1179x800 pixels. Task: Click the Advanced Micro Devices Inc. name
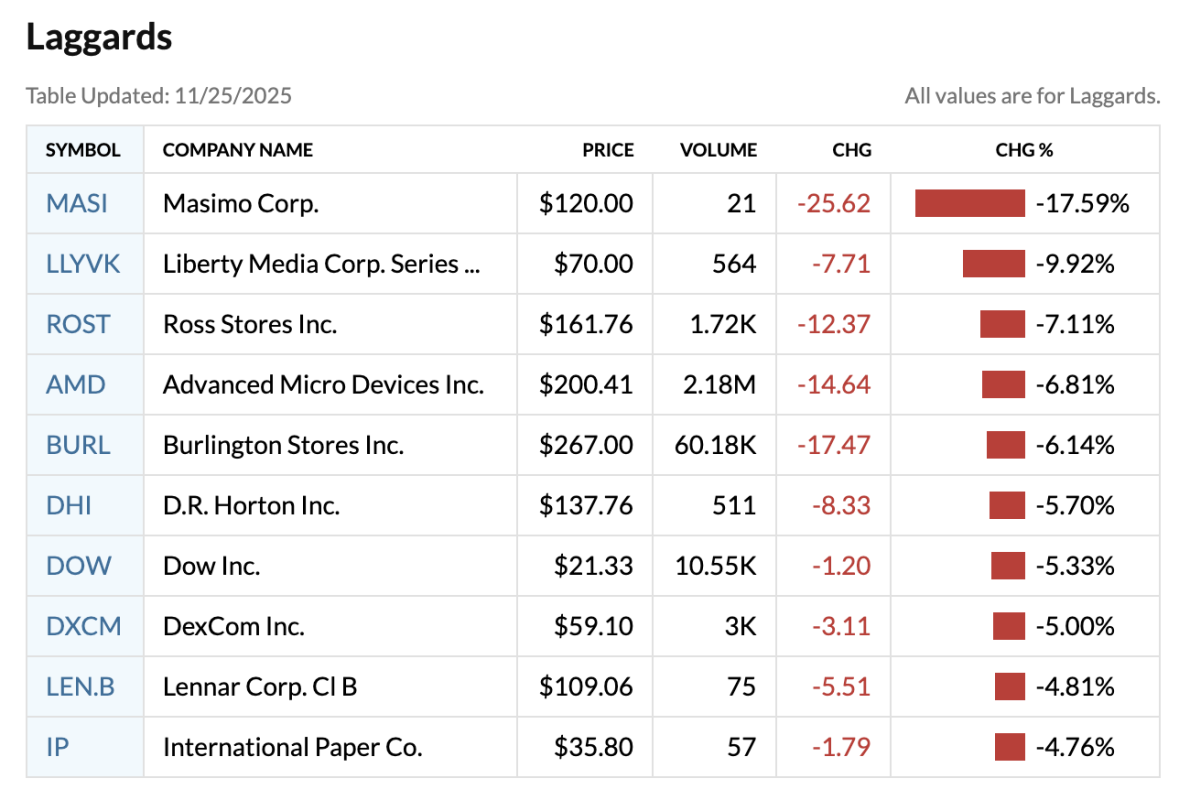[323, 385]
